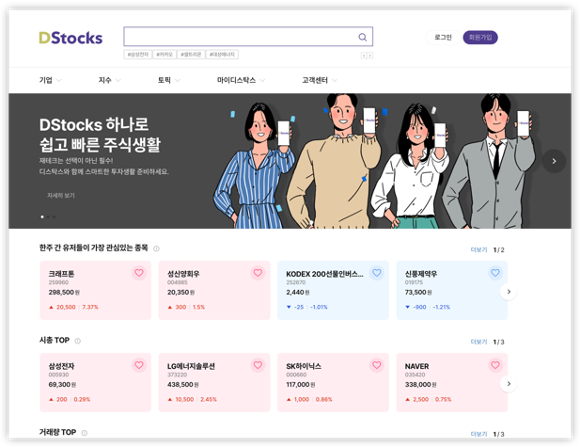Screen dimensions: 580x448
Task: Show next search tags arrow
Action: (x=370, y=55)
